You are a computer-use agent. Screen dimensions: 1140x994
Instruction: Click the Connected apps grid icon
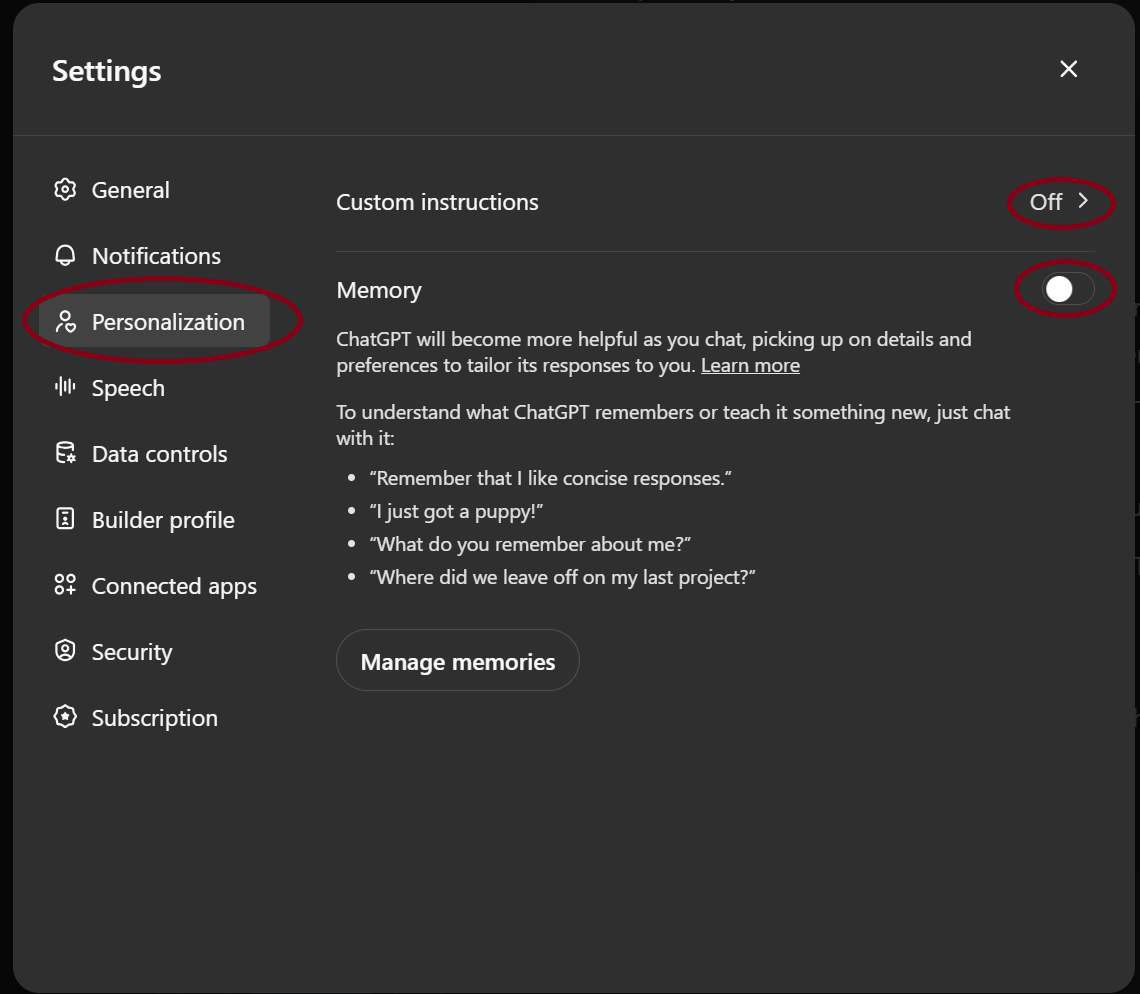(x=65, y=585)
